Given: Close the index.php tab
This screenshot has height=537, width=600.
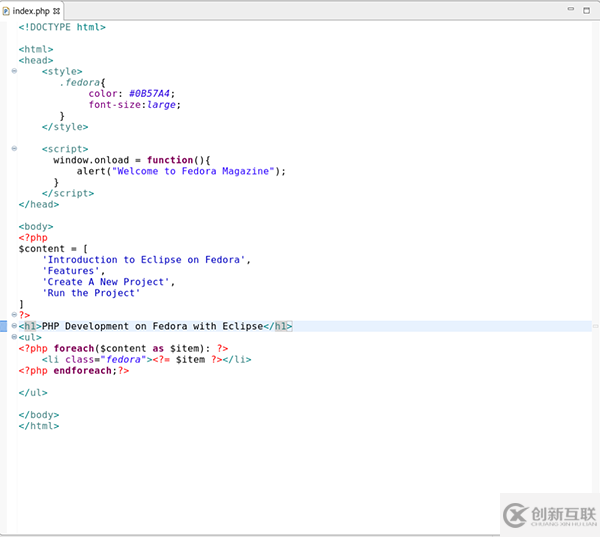Looking at the screenshot, I should 57,11.
